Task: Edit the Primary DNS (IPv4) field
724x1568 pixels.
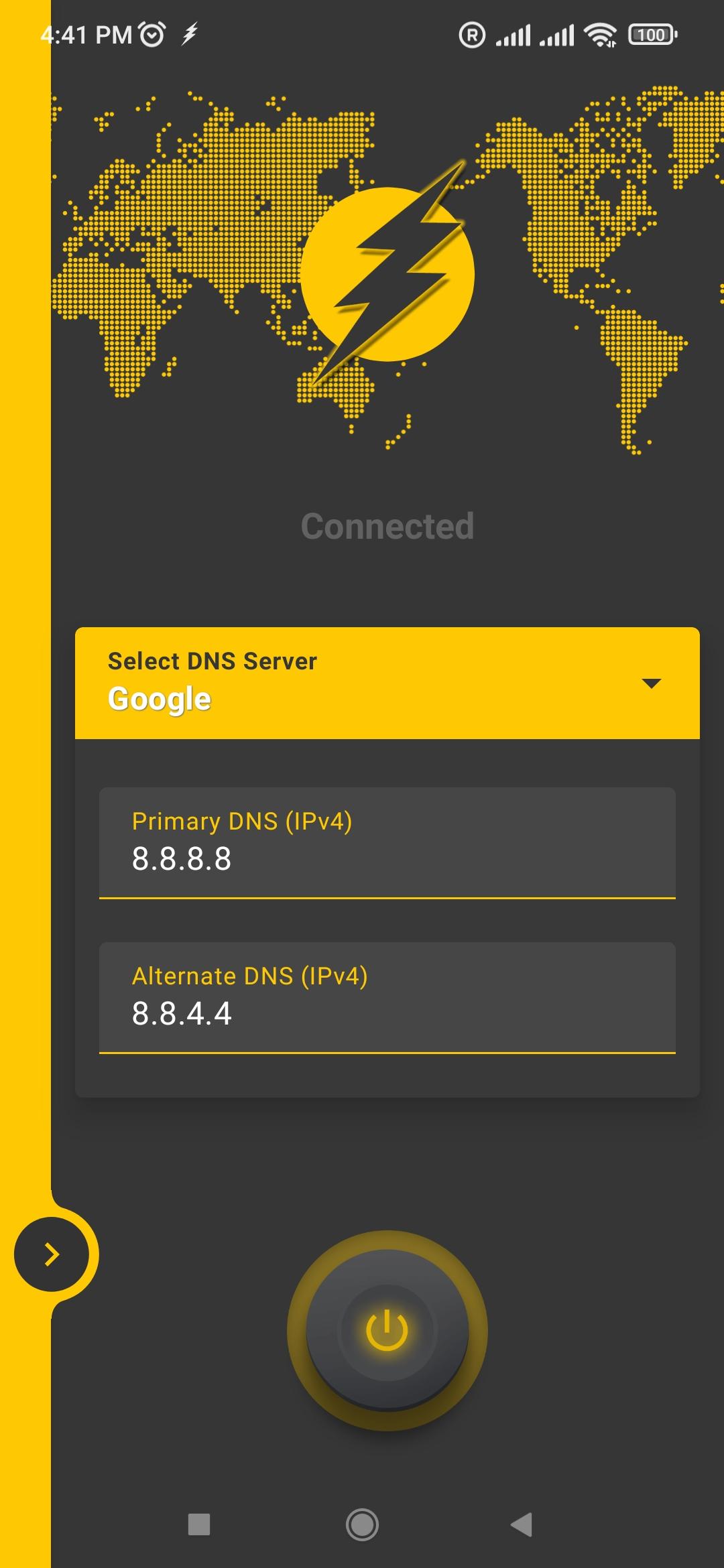Action: pos(387,842)
